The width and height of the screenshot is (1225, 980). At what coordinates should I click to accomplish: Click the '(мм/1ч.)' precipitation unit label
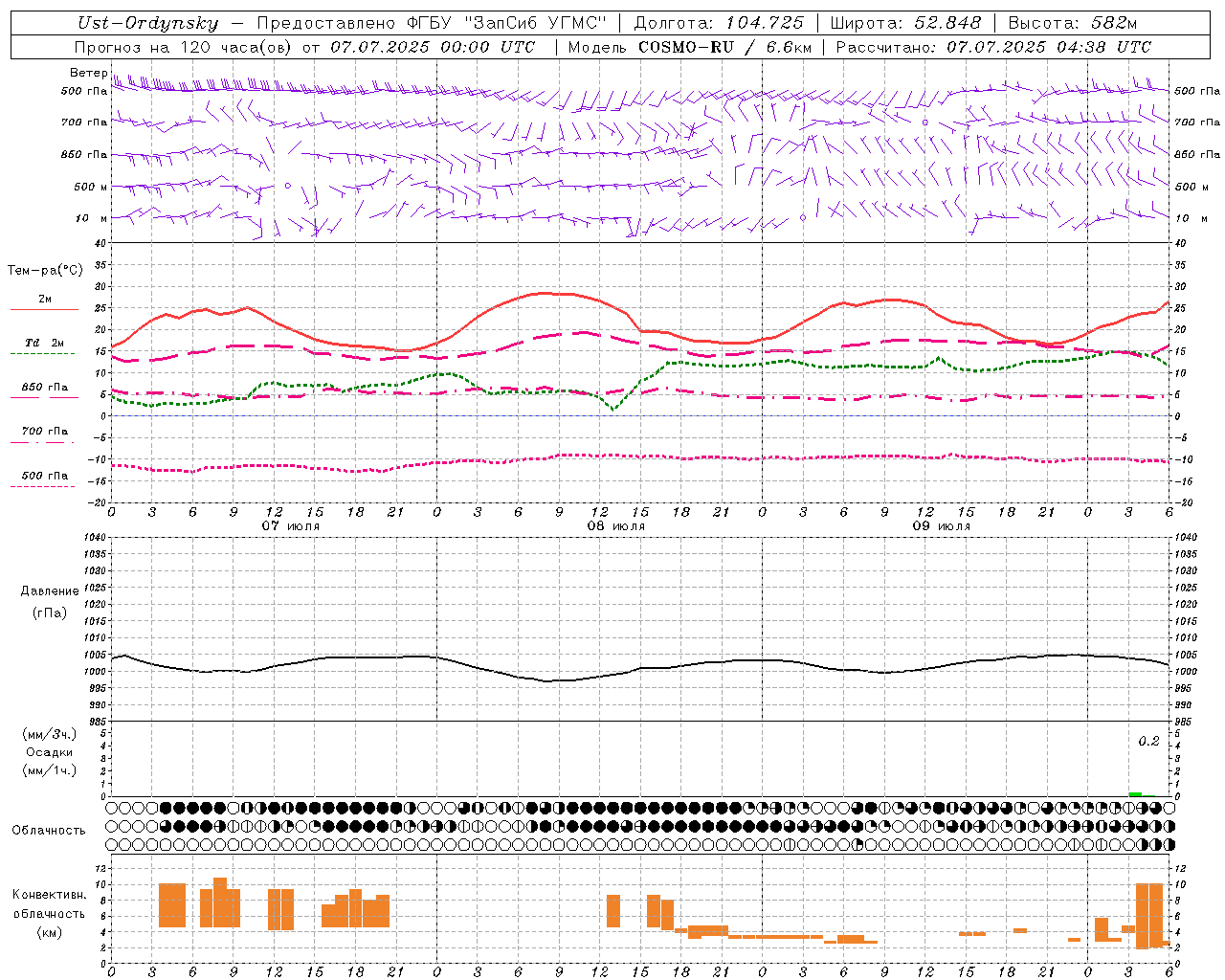tap(50, 770)
